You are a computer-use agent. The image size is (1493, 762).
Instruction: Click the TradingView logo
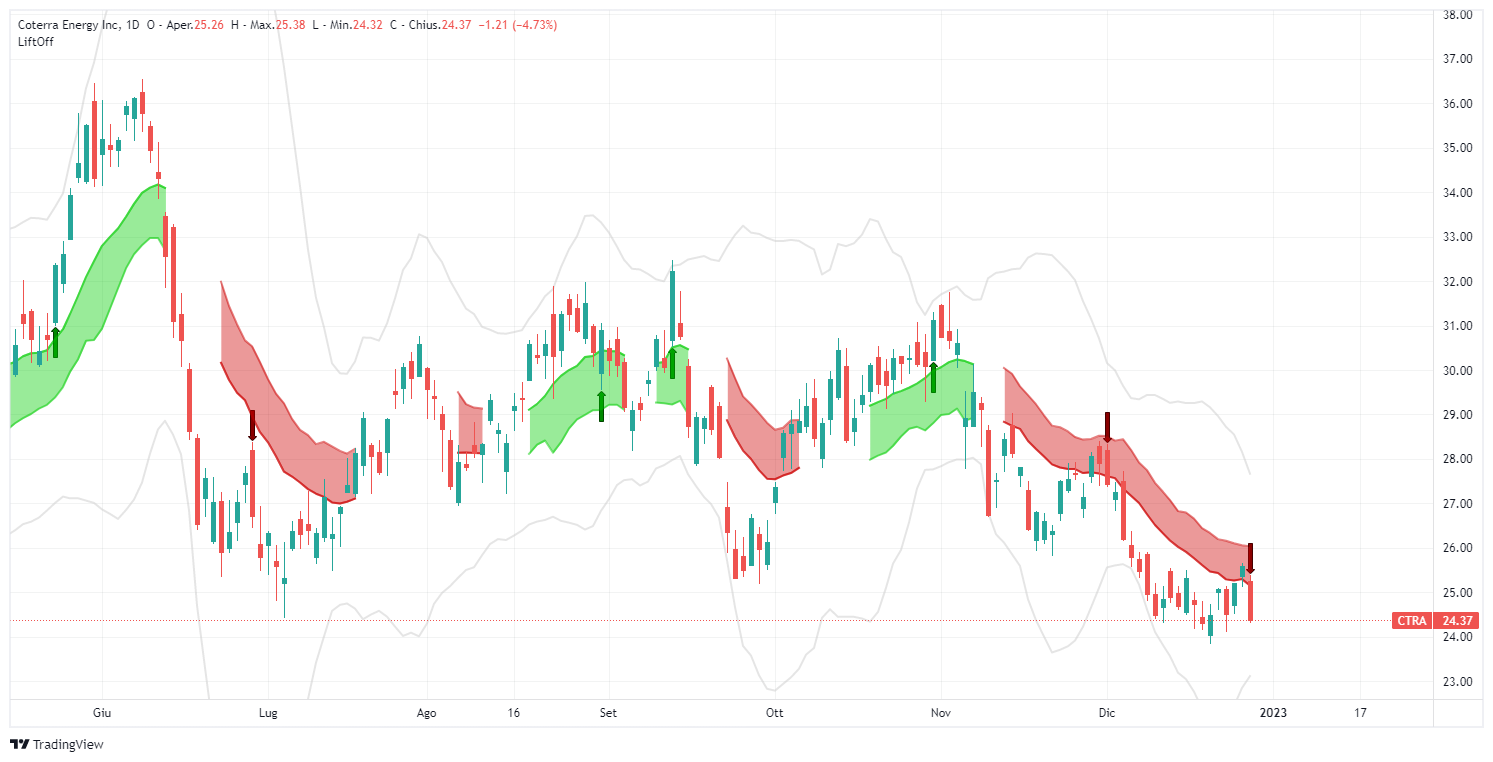pos(56,744)
